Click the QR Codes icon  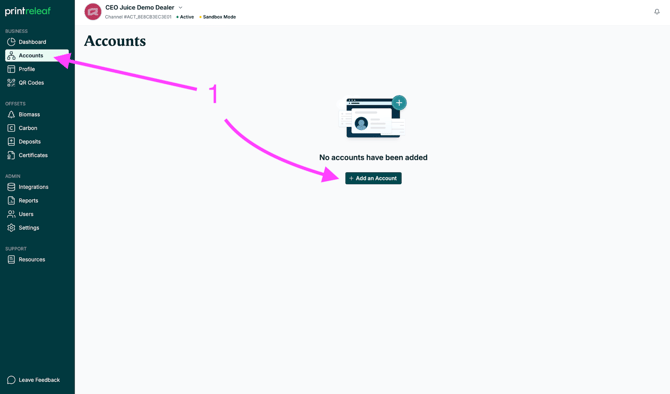click(x=11, y=82)
